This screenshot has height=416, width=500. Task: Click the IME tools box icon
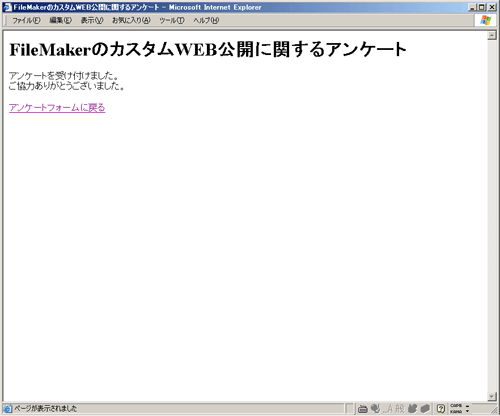coord(425,408)
